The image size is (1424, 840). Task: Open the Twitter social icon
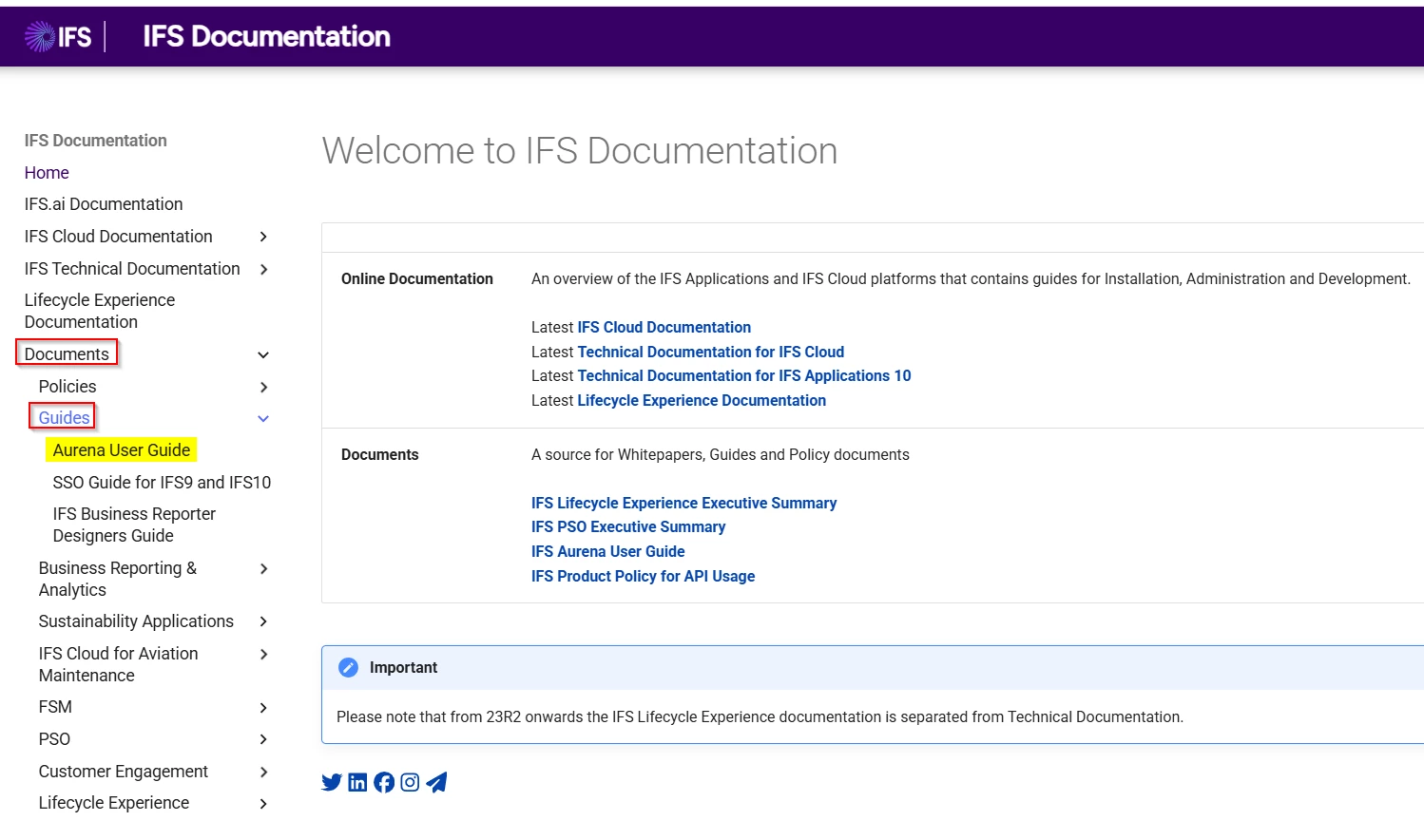[331, 782]
